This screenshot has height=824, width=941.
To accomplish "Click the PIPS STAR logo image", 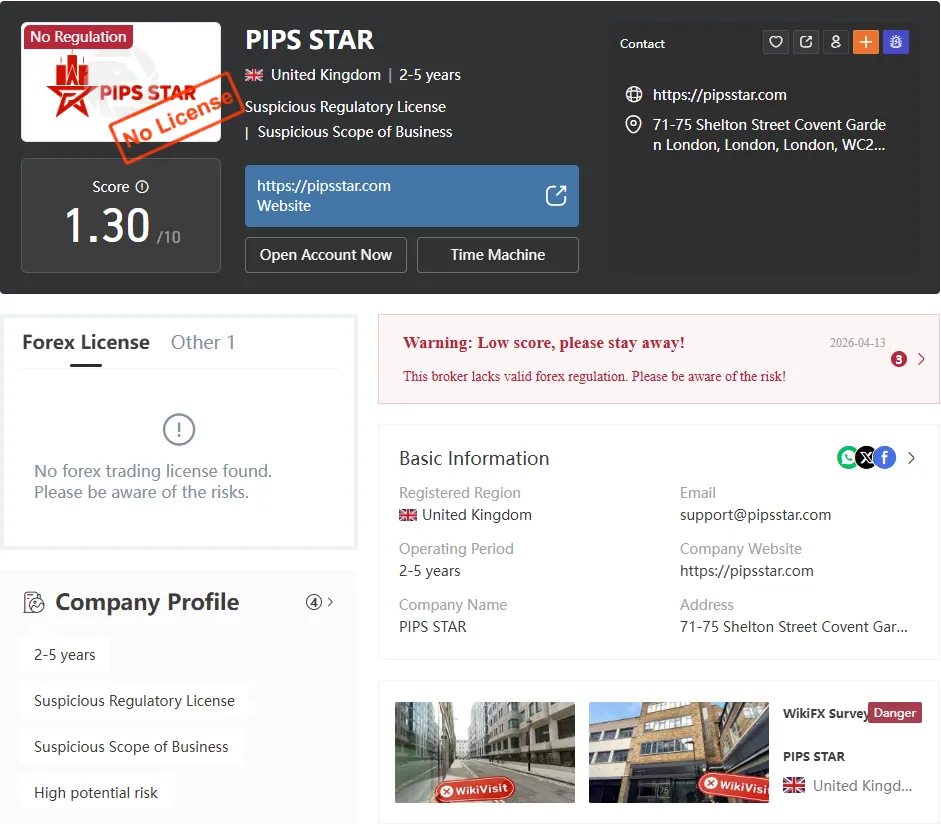I will (x=121, y=82).
